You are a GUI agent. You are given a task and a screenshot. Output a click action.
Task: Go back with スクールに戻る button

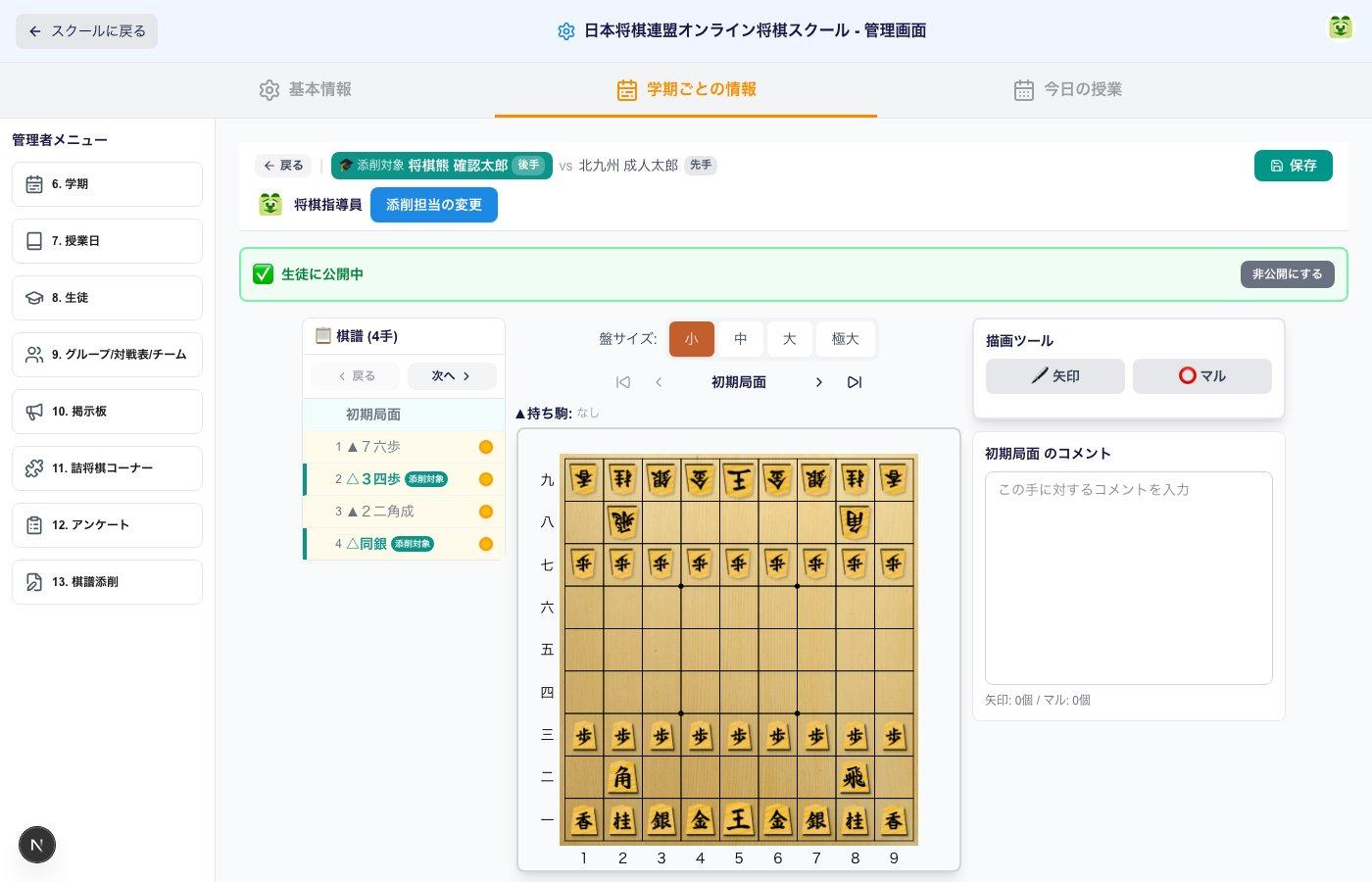click(86, 31)
